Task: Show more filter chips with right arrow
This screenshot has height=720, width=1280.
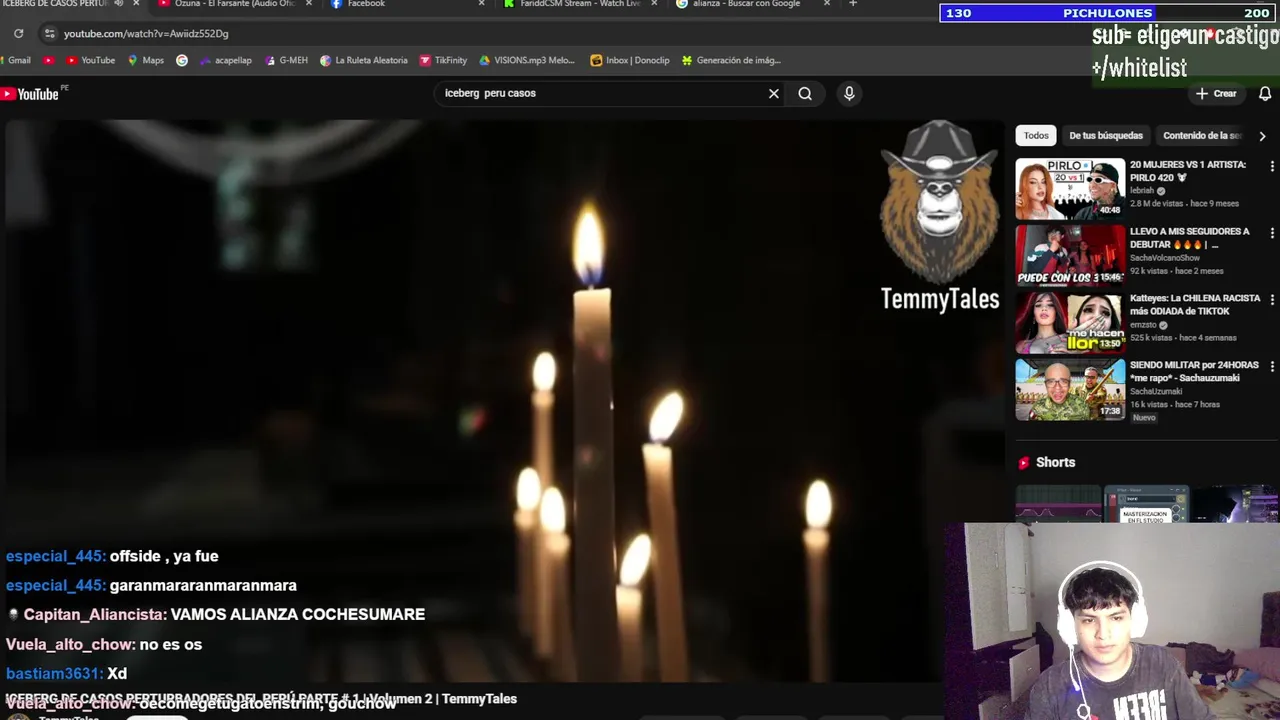Action: point(1262,135)
